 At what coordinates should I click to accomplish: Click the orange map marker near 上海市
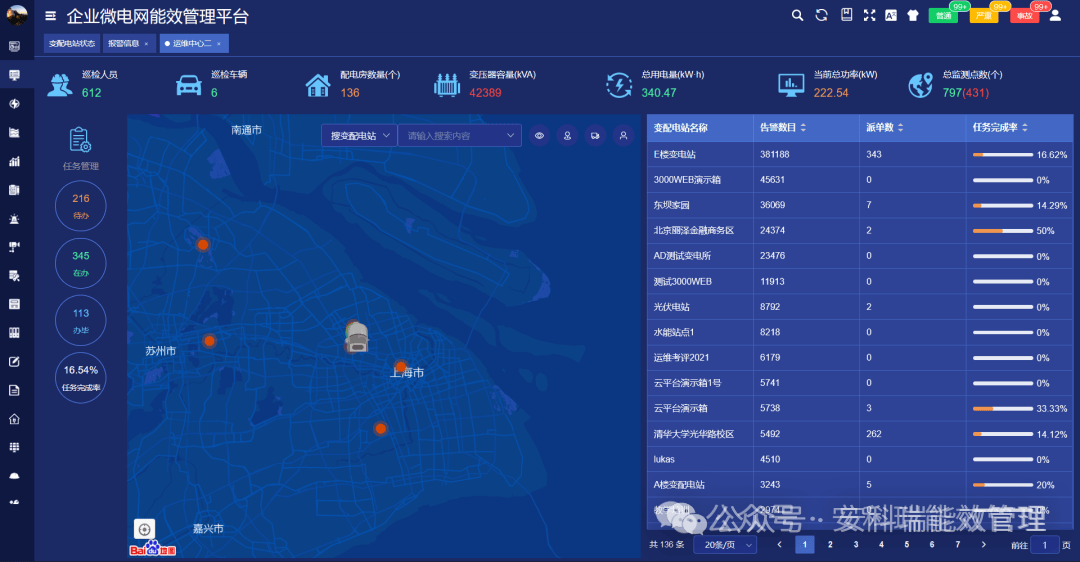point(401,366)
